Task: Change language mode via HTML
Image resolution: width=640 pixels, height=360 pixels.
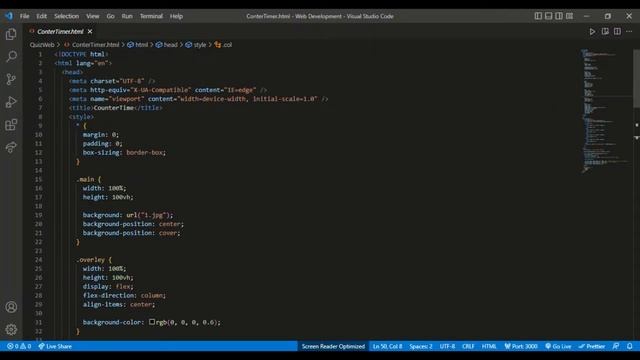Action: click(489, 346)
